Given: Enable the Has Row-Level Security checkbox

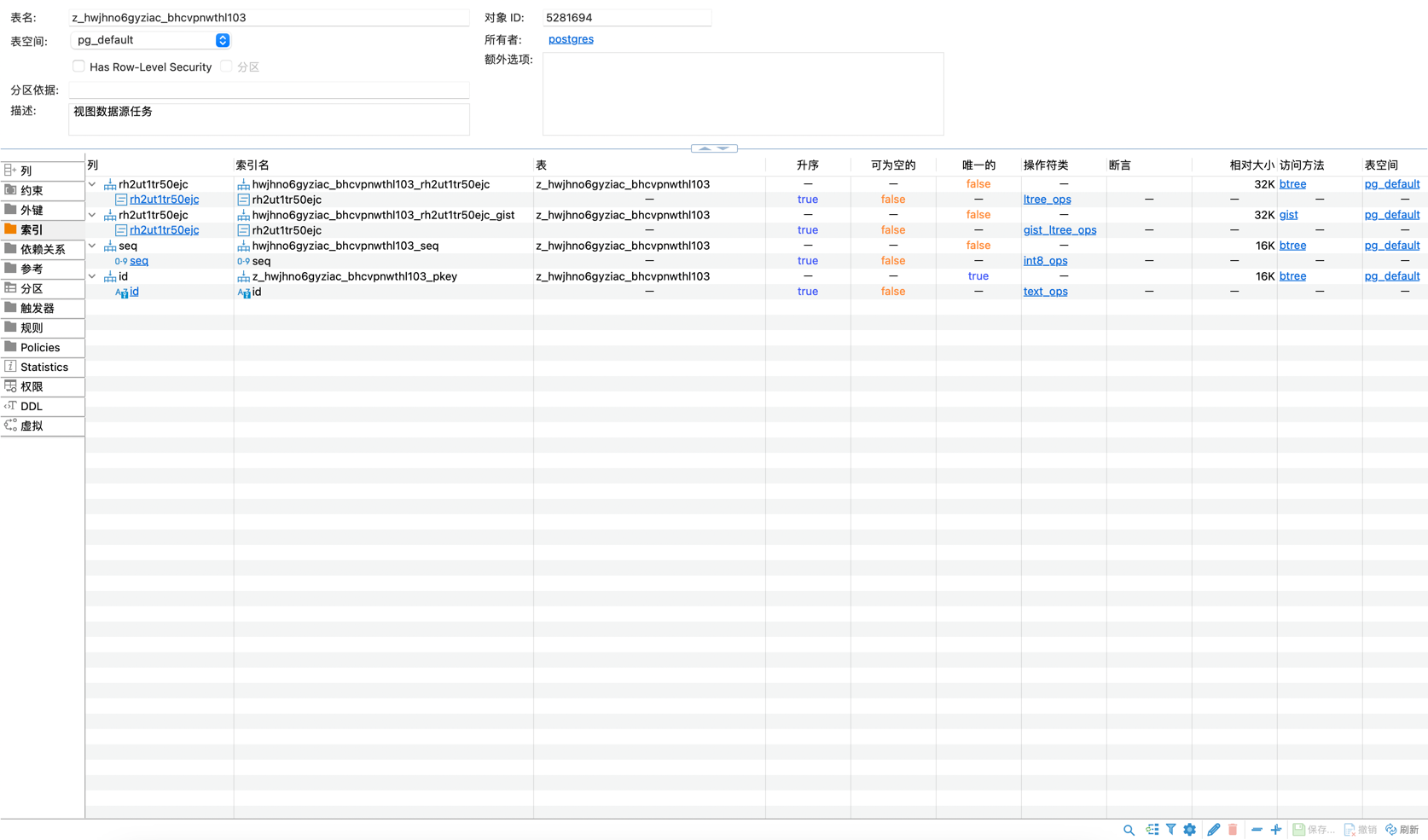Looking at the screenshot, I should 78,66.
